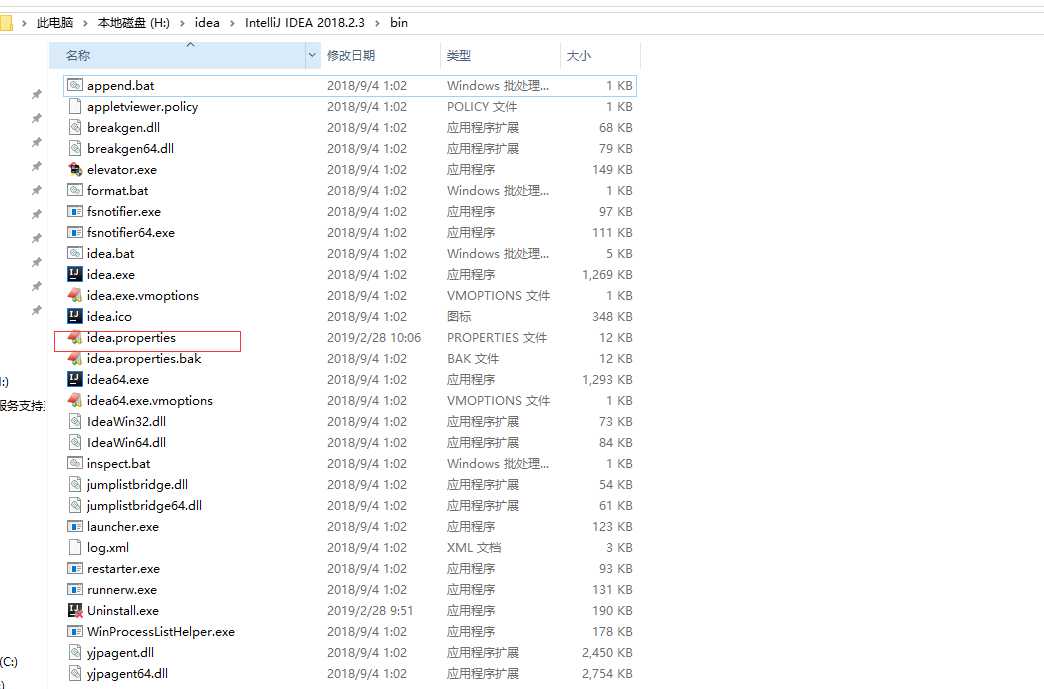Image resolution: width=1044 pixels, height=689 pixels.
Task: Select the elevator.exe file name
Action: click(122, 170)
